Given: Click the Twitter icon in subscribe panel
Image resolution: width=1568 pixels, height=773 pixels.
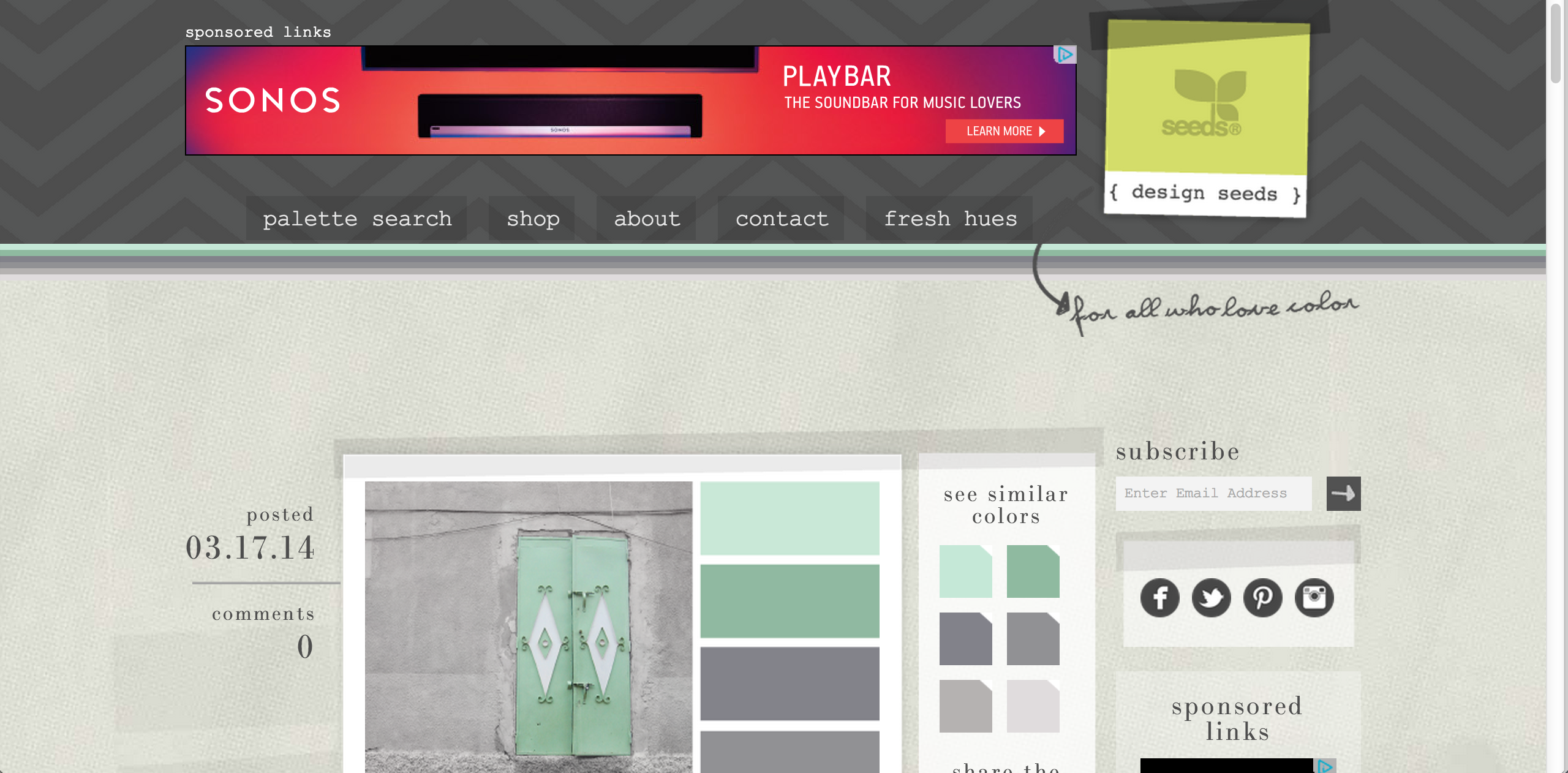Looking at the screenshot, I should click(1210, 597).
